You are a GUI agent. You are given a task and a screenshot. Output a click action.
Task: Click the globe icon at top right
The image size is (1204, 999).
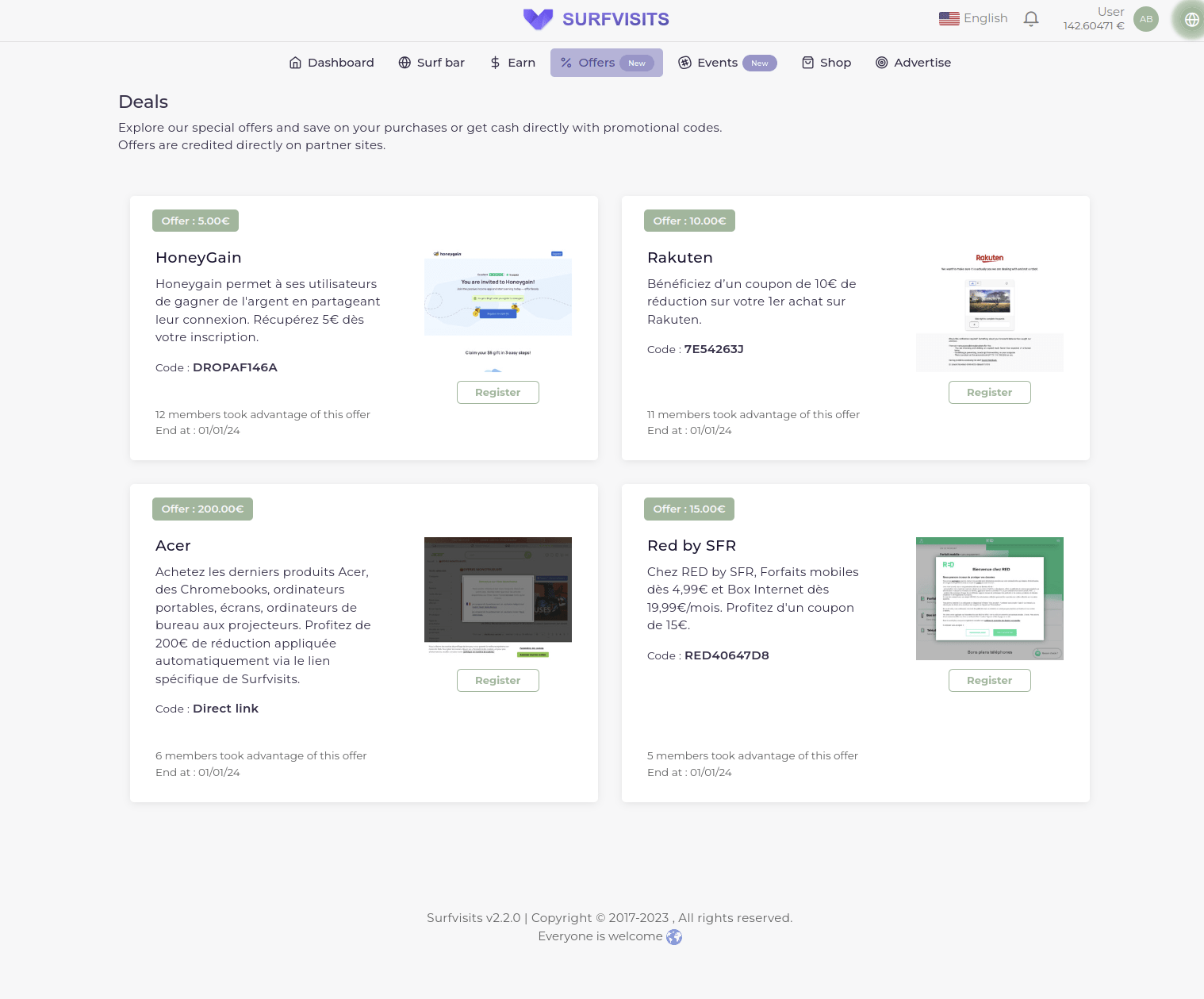coord(1191,20)
